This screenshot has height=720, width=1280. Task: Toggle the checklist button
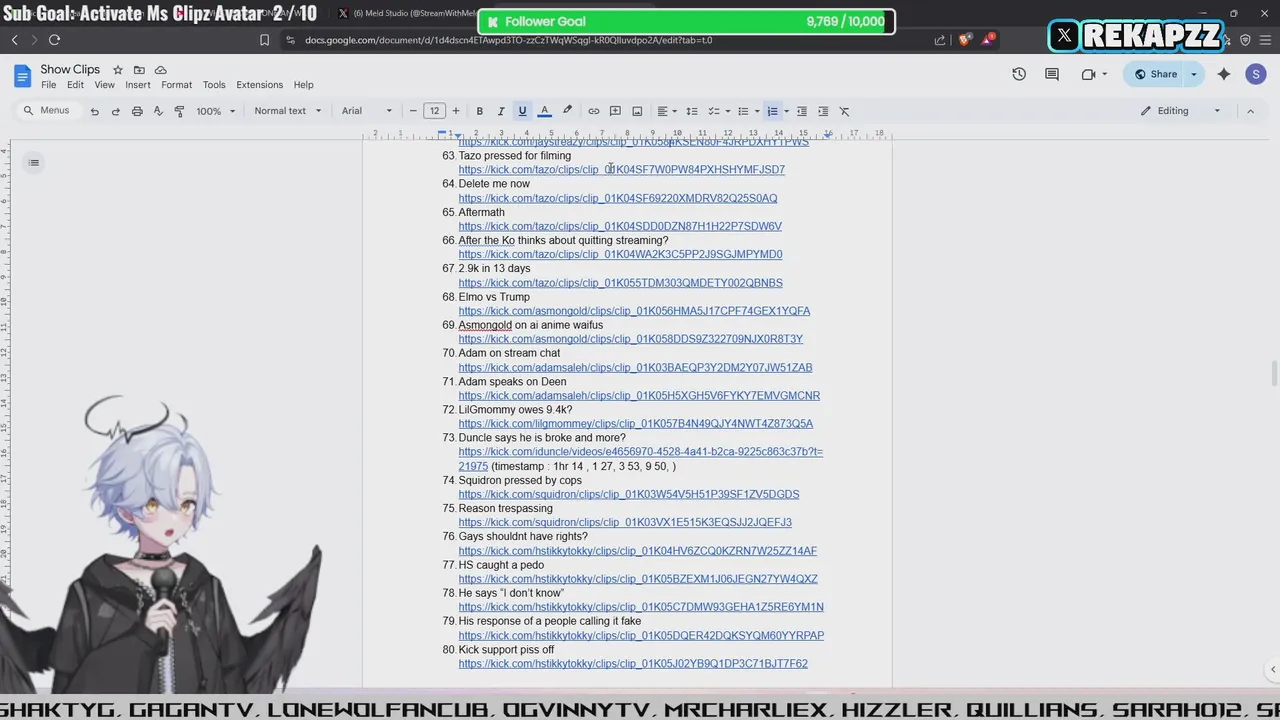point(714,111)
